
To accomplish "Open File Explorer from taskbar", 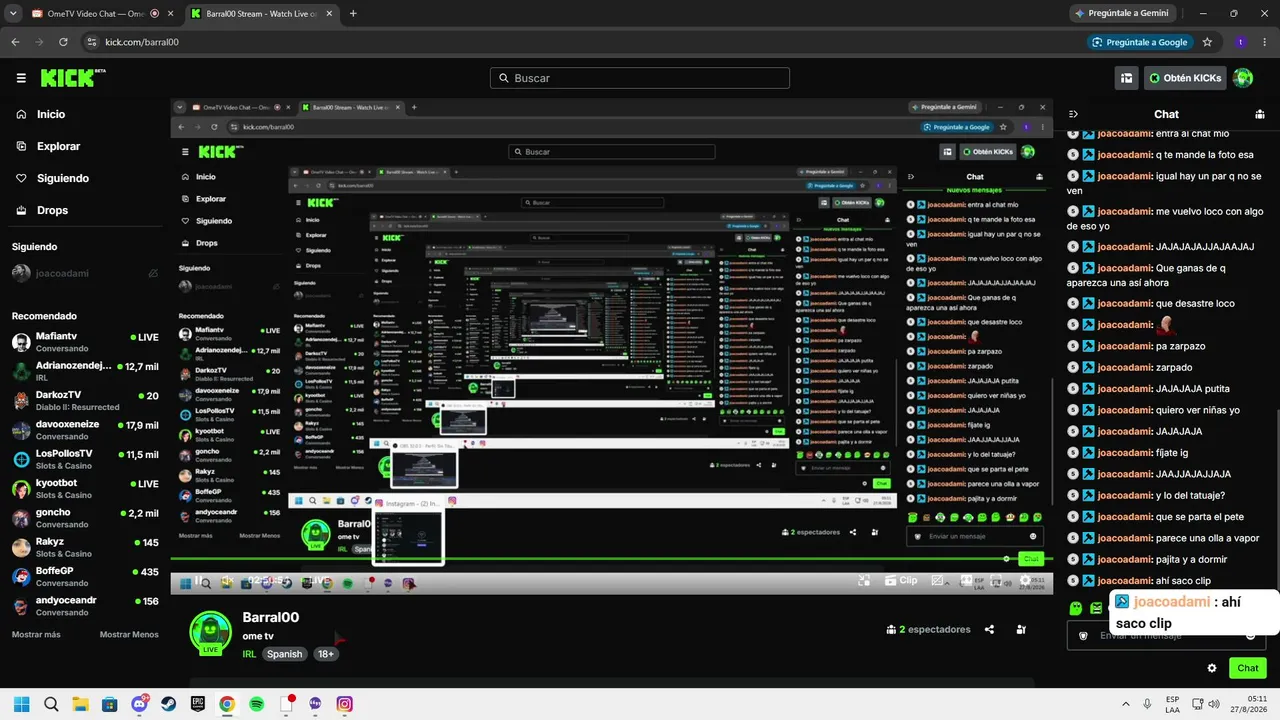I will [x=80, y=704].
